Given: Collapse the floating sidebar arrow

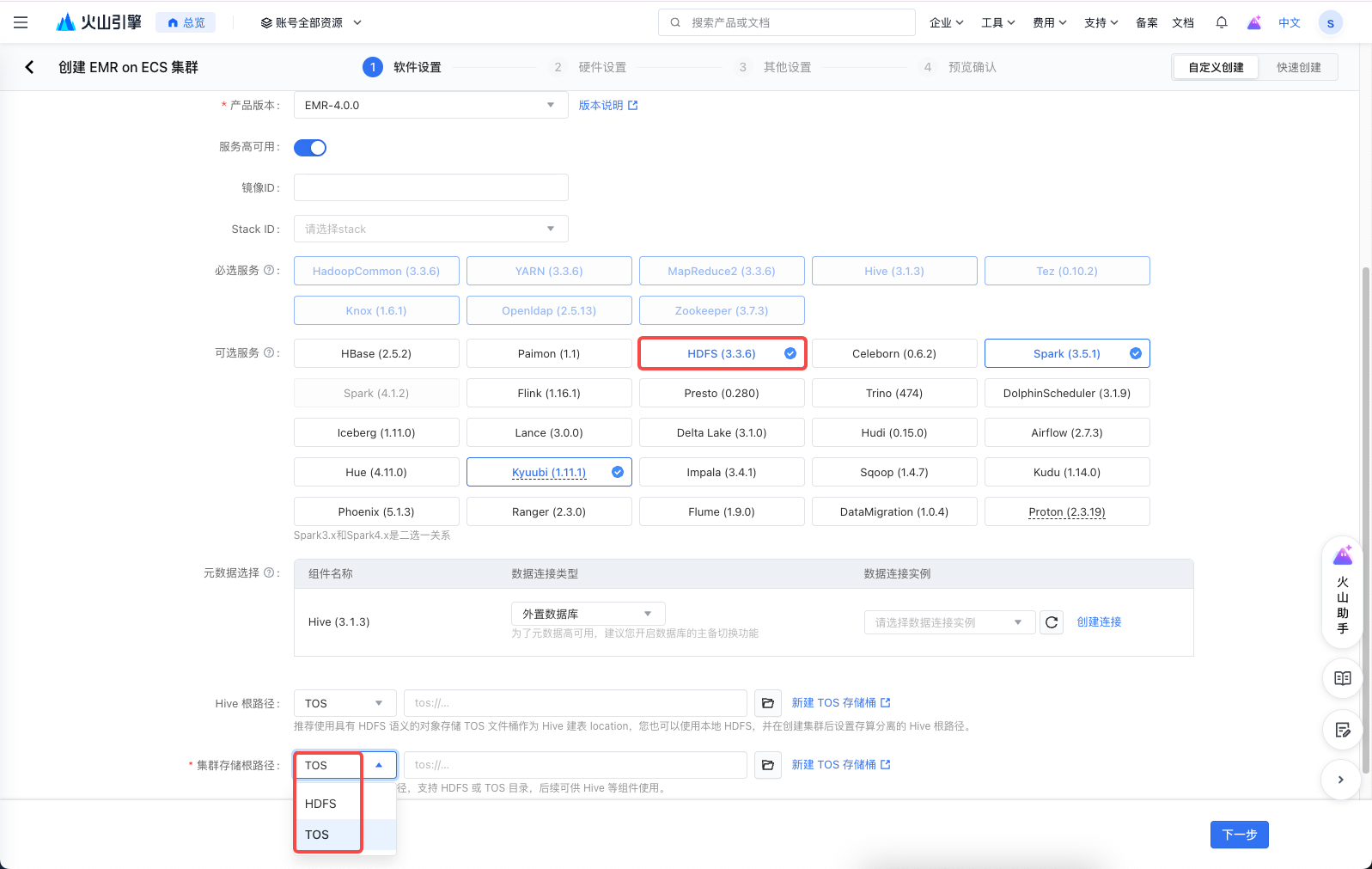Looking at the screenshot, I should click(1341, 780).
